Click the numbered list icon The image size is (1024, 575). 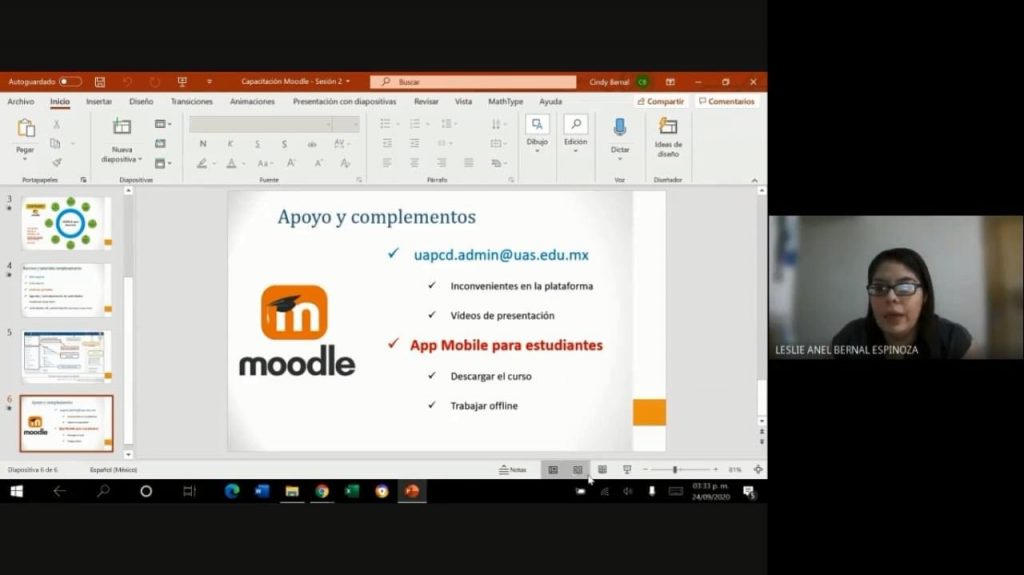click(x=415, y=124)
